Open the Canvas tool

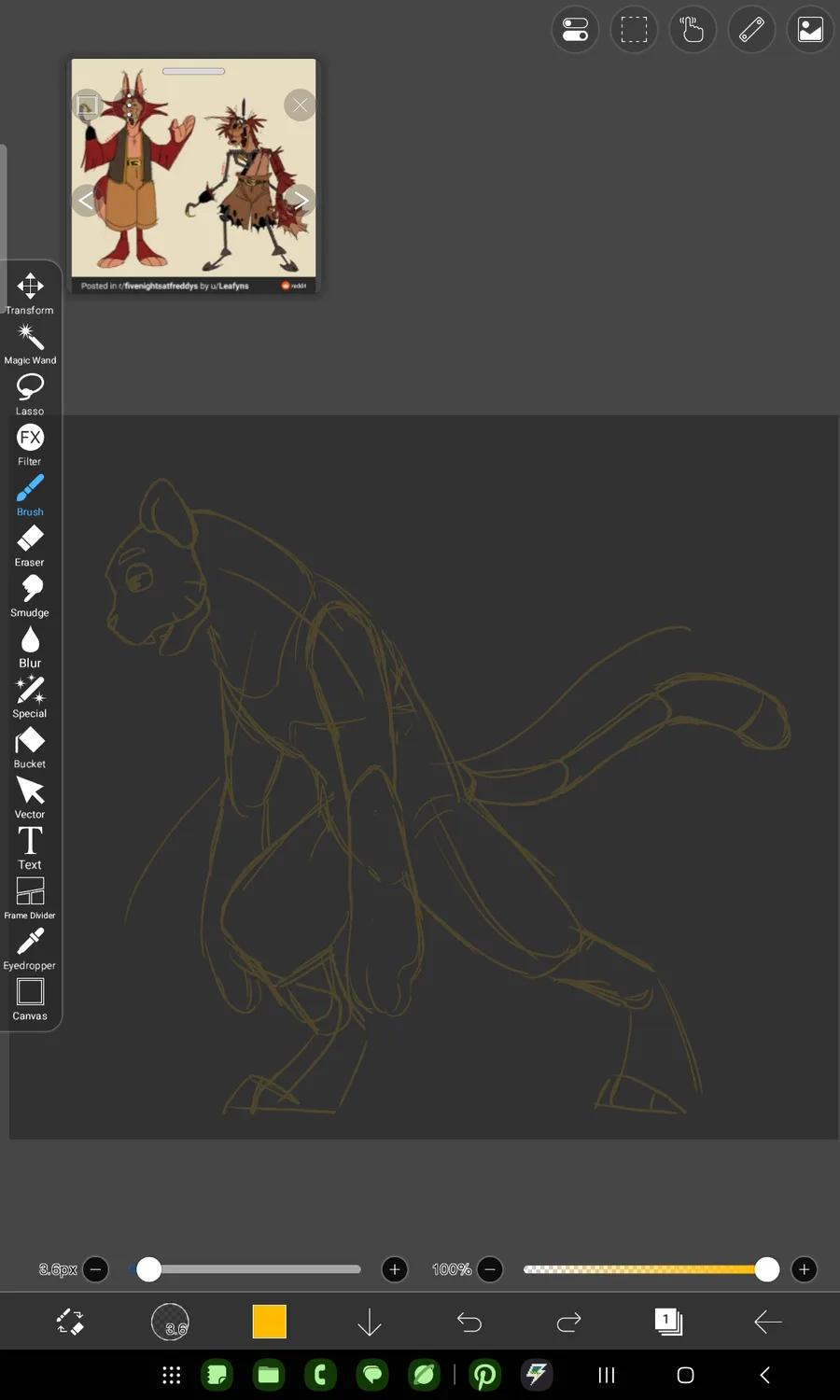coord(30,999)
